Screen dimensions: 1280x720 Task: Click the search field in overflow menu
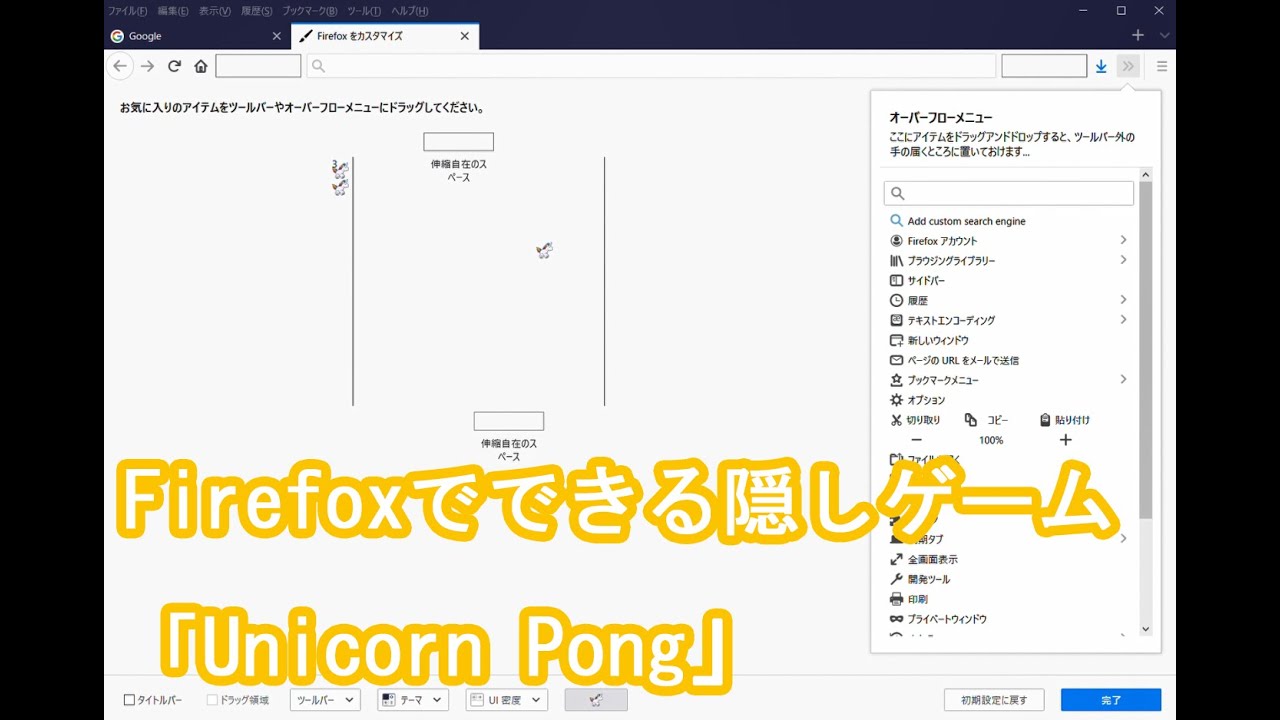[x=1008, y=193]
